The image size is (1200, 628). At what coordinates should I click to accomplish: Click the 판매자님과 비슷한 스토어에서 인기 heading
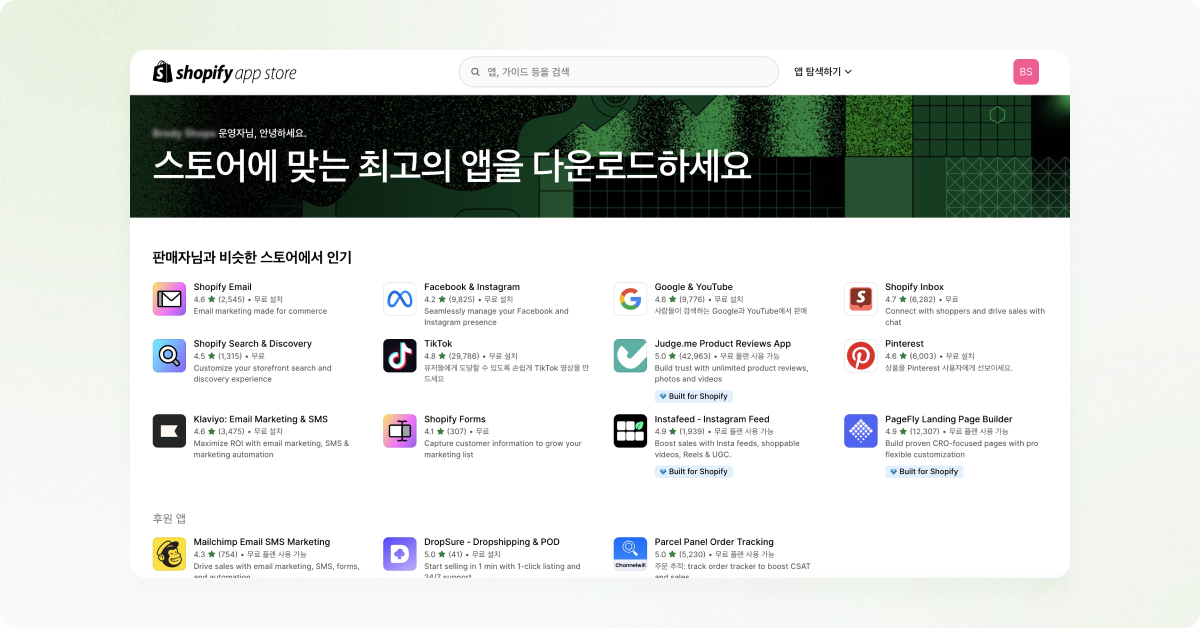point(252,257)
